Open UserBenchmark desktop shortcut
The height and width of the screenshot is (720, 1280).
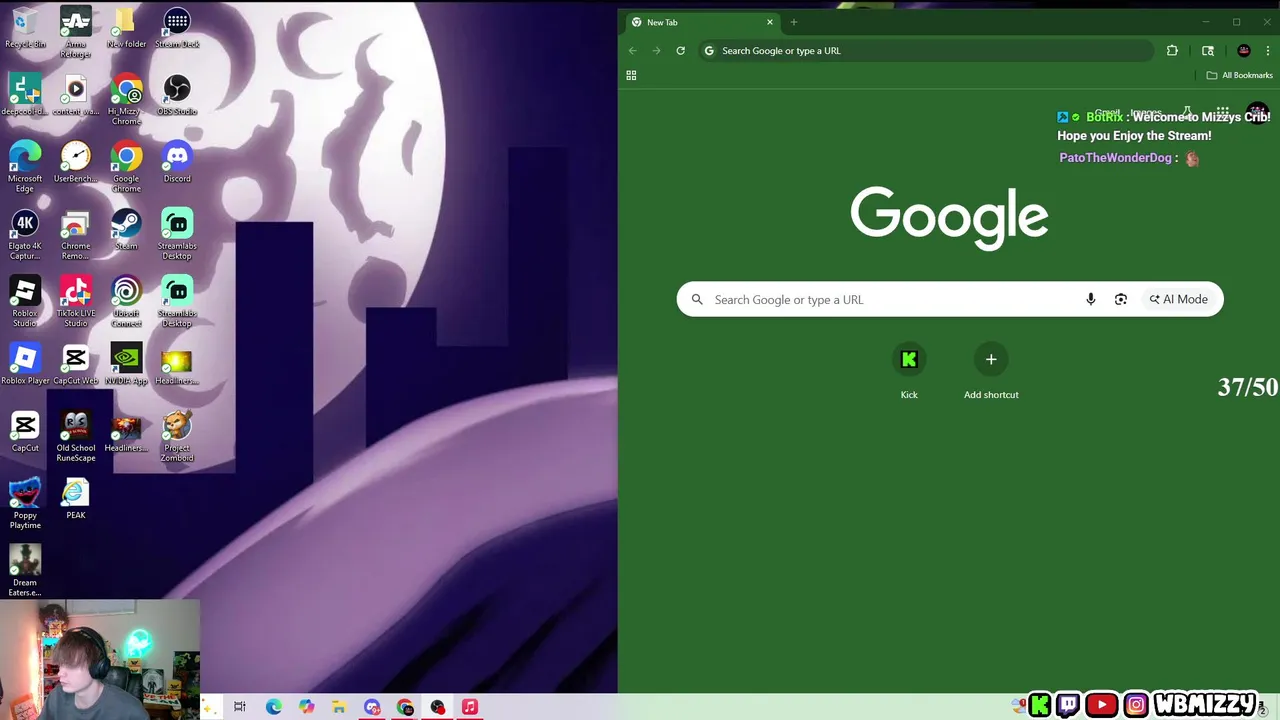pyautogui.click(x=76, y=162)
